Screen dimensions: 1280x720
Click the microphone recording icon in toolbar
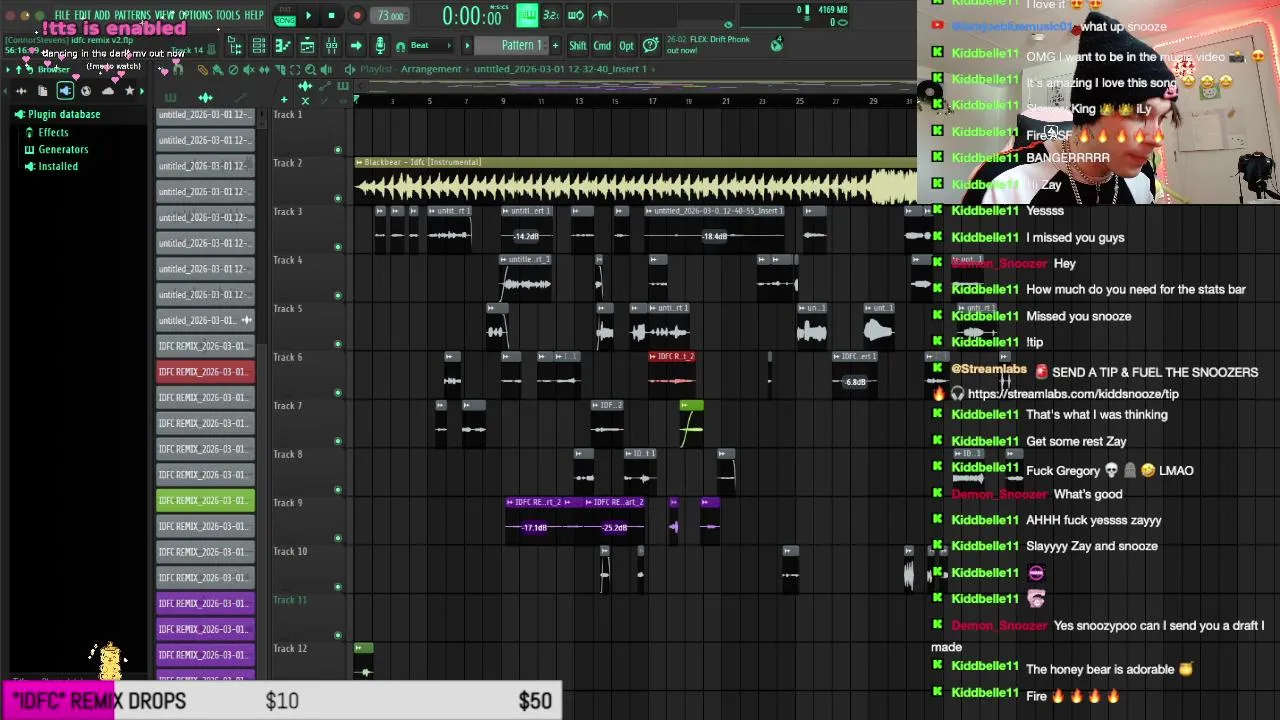(380, 45)
